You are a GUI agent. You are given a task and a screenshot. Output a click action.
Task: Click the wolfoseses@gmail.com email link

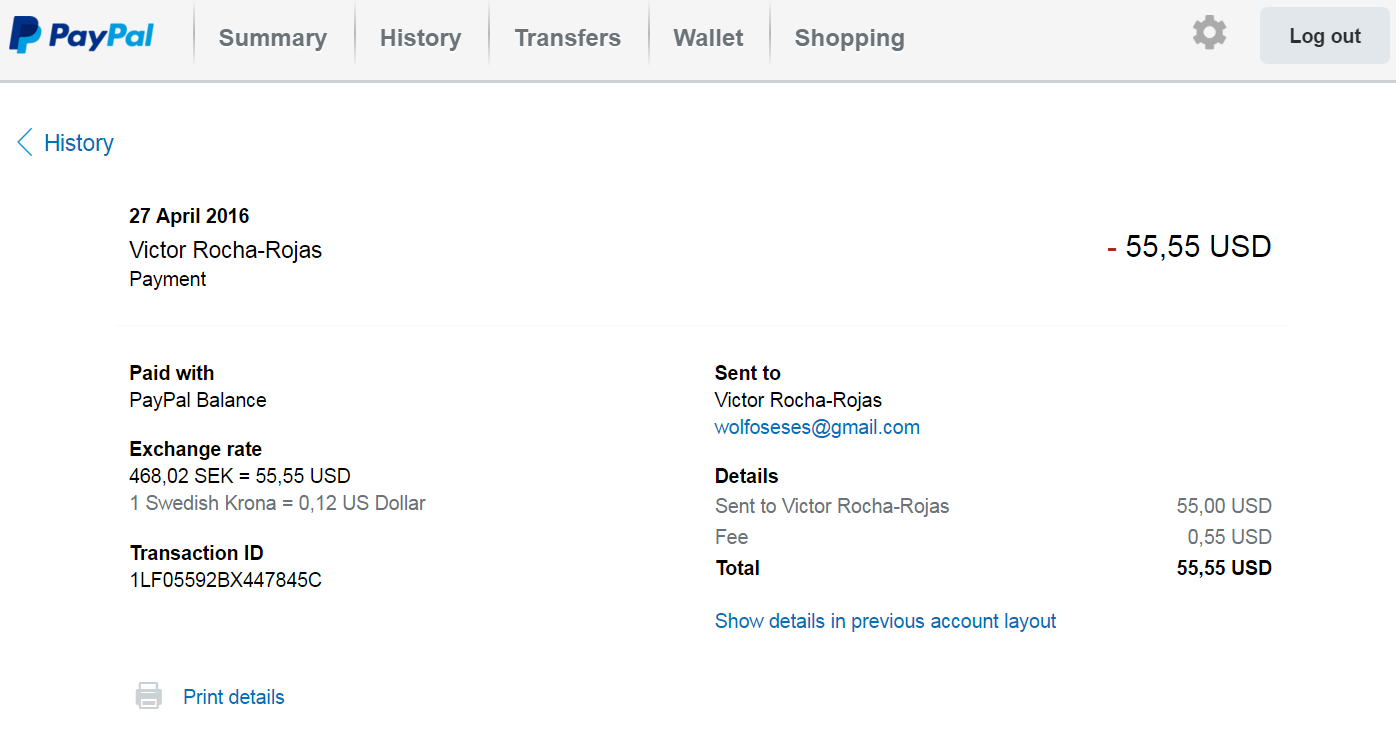(x=817, y=427)
